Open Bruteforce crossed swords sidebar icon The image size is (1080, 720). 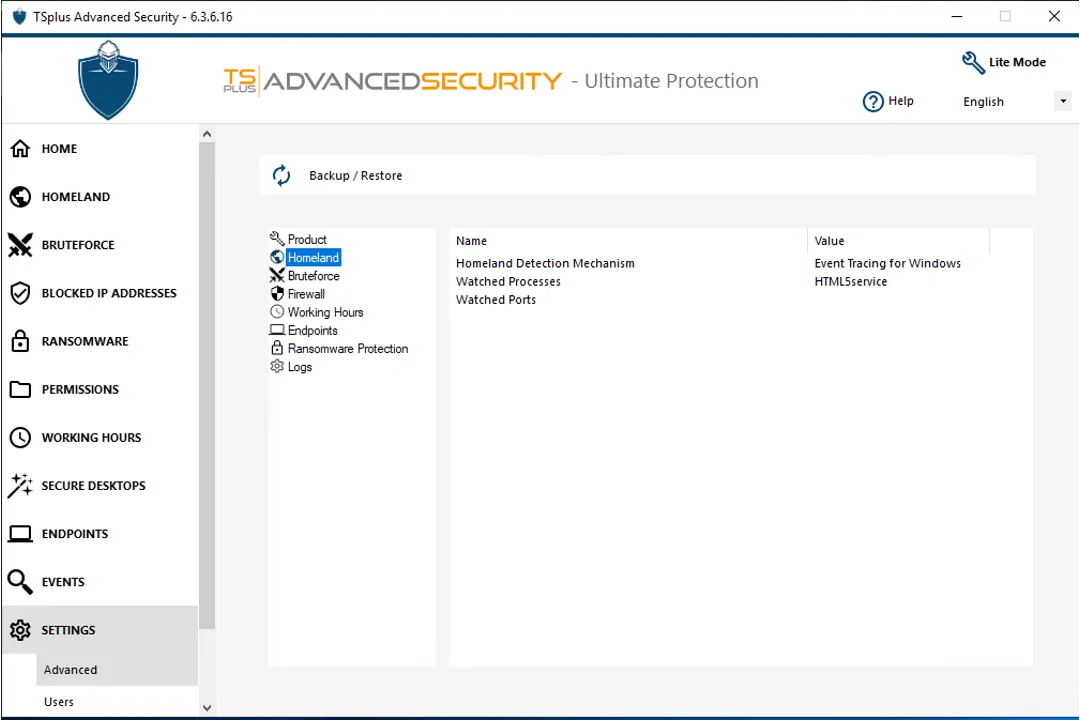point(20,245)
